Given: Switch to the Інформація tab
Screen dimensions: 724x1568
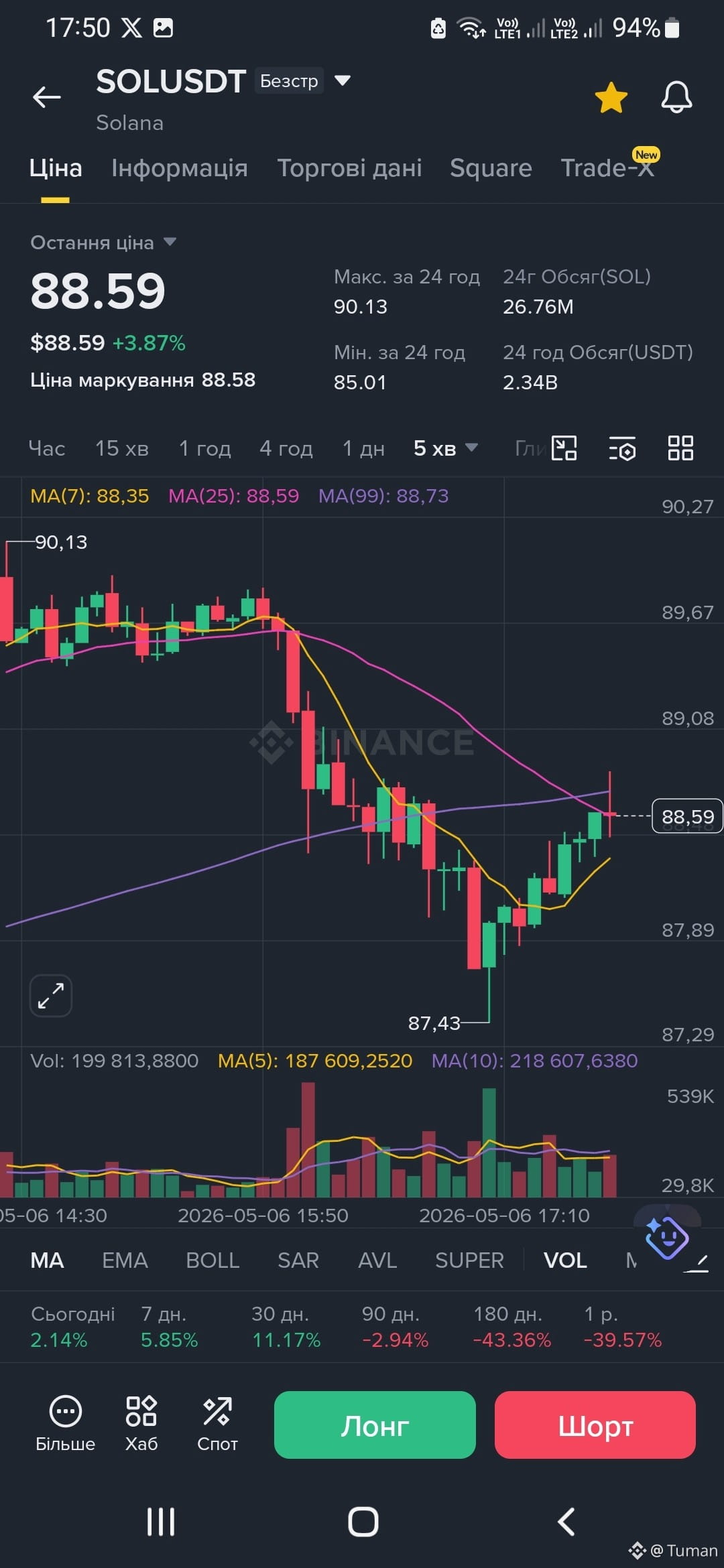Looking at the screenshot, I should coord(180,168).
